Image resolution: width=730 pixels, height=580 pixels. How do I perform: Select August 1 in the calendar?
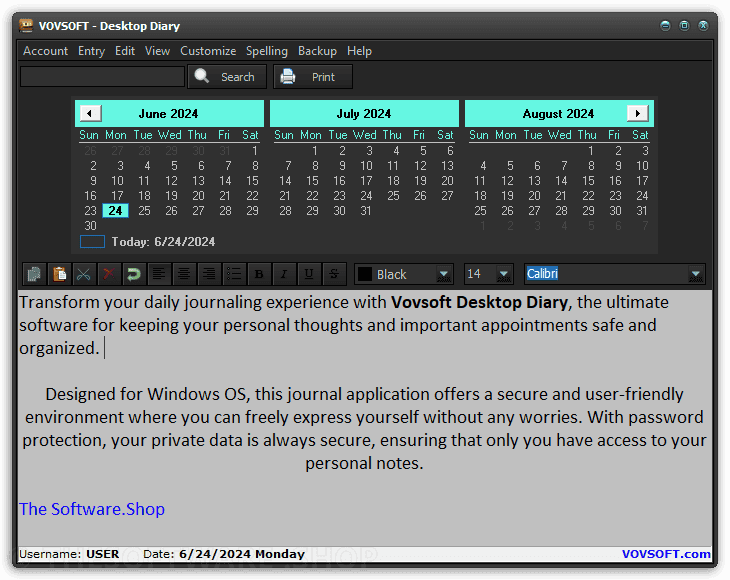point(591,151)
